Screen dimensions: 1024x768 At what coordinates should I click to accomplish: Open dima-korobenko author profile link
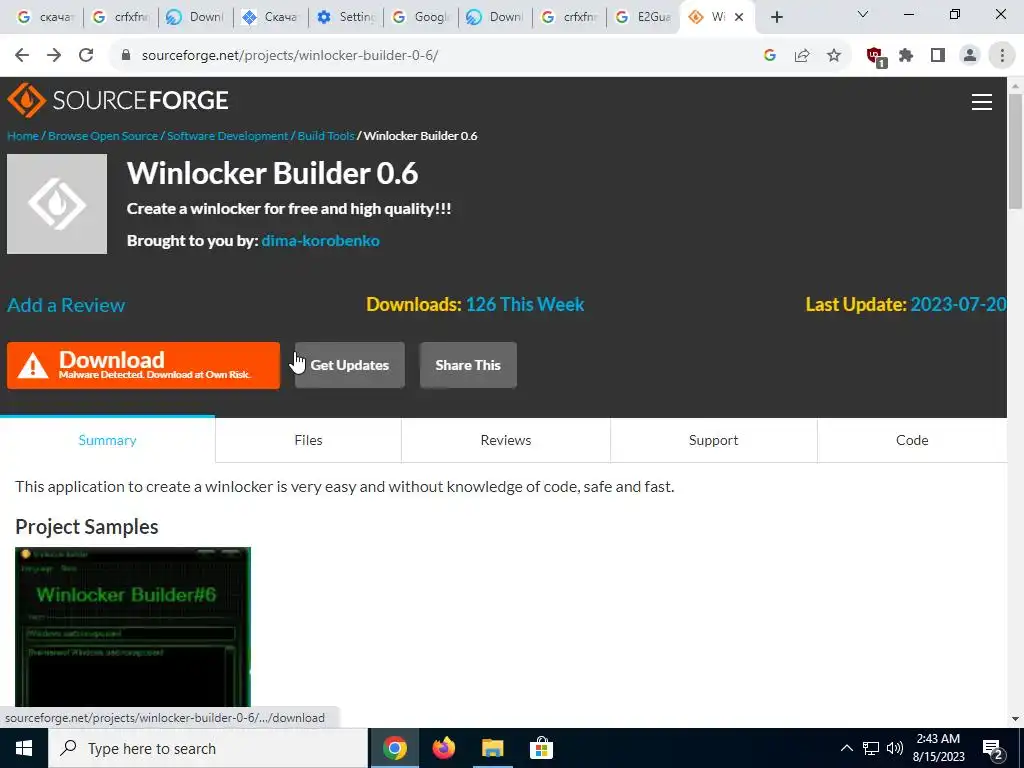click(x=320, y=240)
